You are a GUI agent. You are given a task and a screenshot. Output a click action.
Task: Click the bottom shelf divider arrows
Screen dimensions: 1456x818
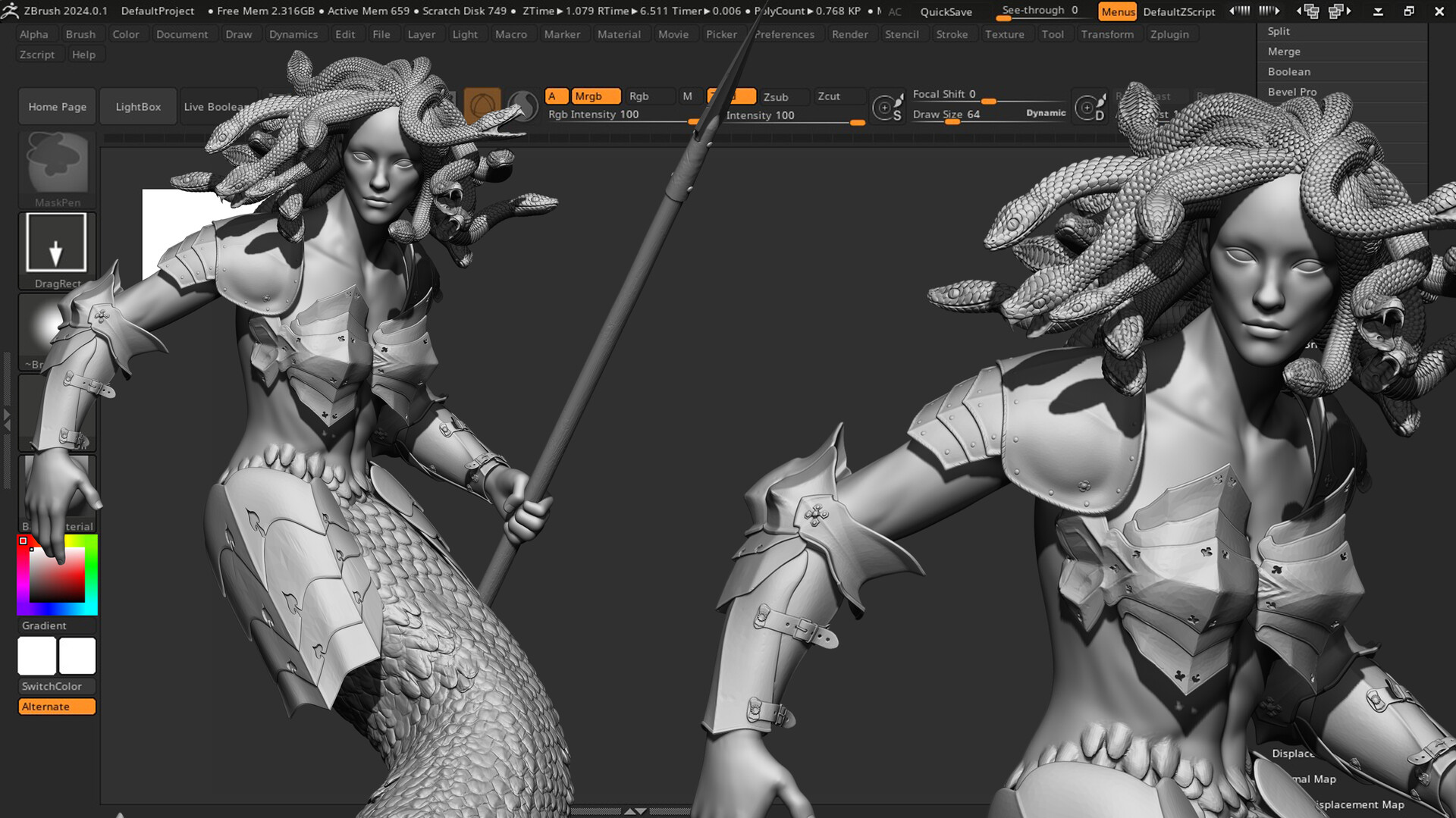(635, 811)
